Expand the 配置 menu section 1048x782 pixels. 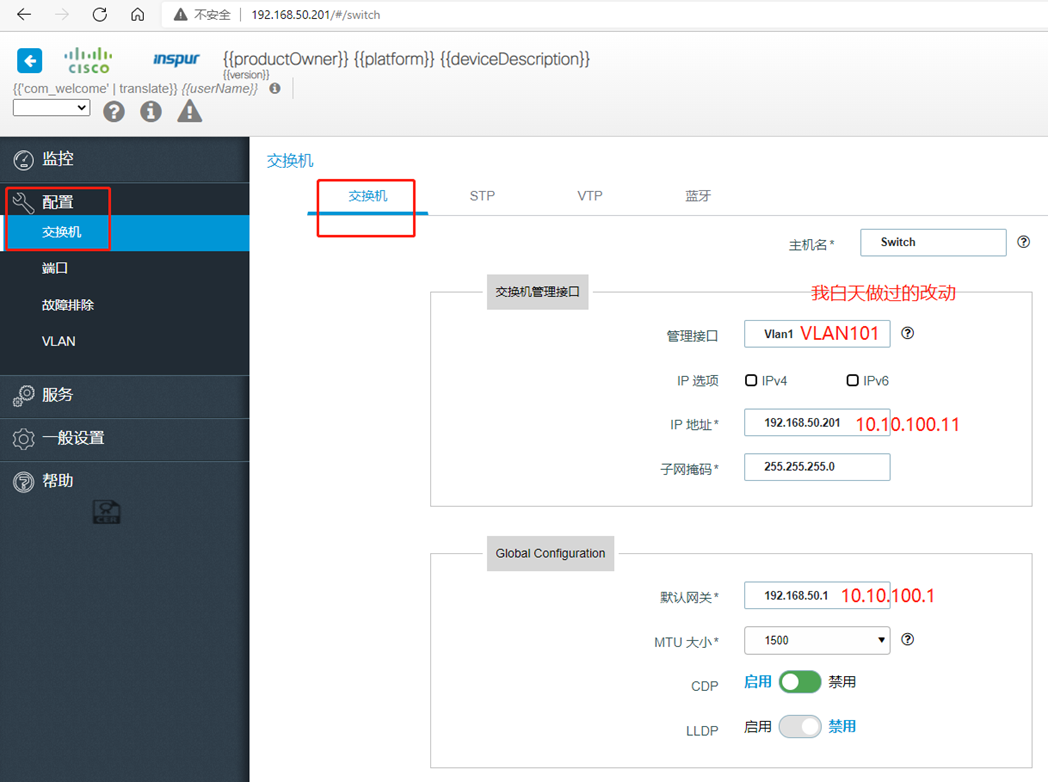pos(124,201)
